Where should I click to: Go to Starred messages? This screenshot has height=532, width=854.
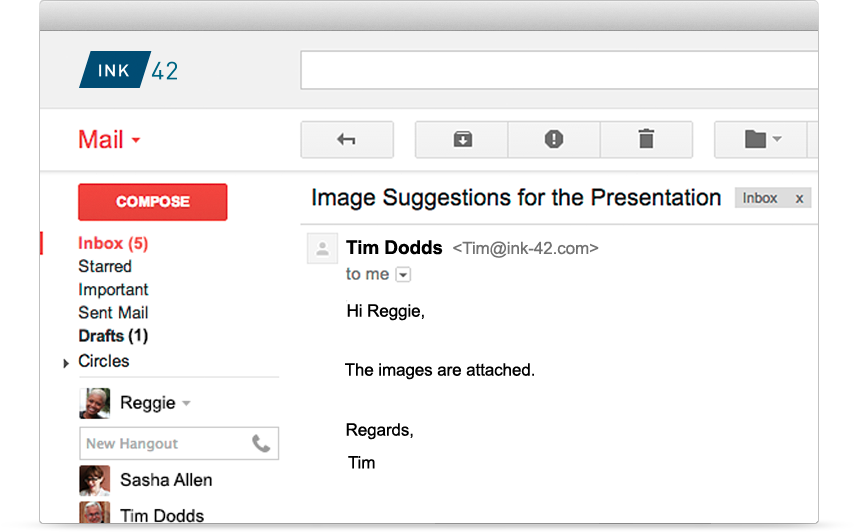(x=105, y=267)
